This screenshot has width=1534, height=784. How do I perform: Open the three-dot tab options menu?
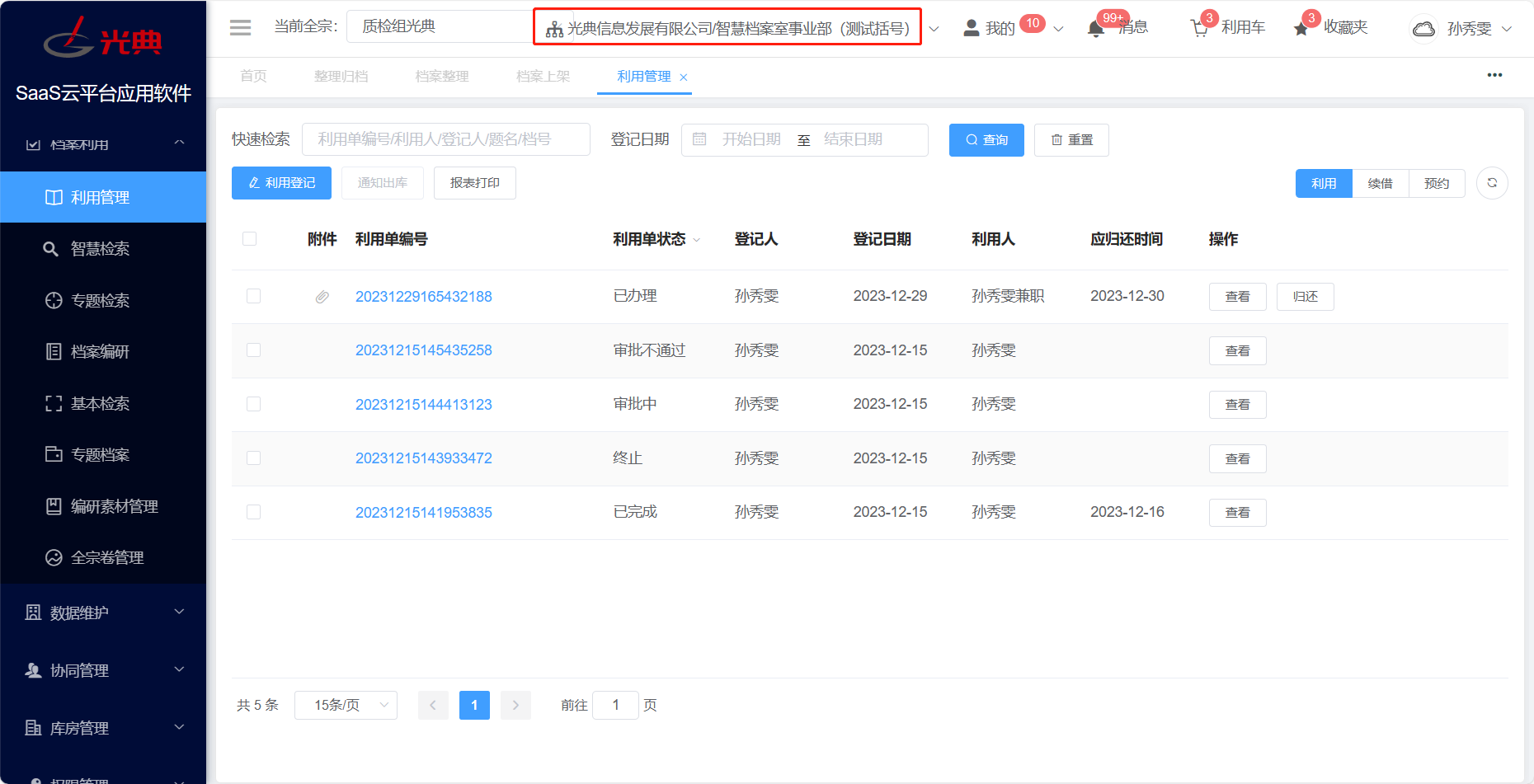click(1494, 75)
